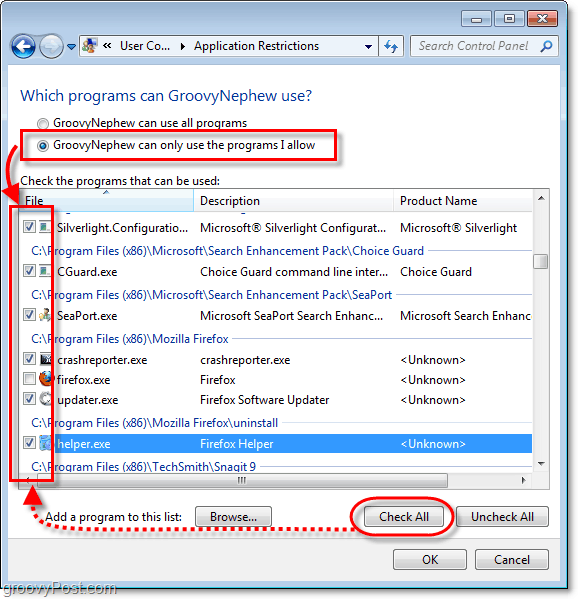The image size is (578, 599).
Task: Uncheck the SeaPort.exe checkbox
Action: (29, 315)
